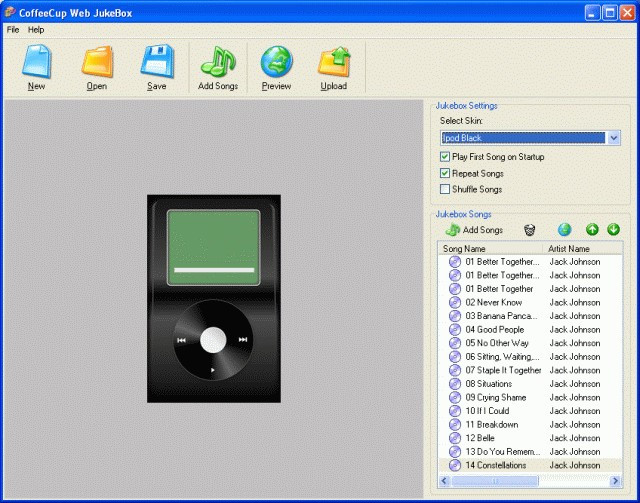Select song '10 If I Could'
This screenshot has width=640, height=503.
click(x=531, y=411)
